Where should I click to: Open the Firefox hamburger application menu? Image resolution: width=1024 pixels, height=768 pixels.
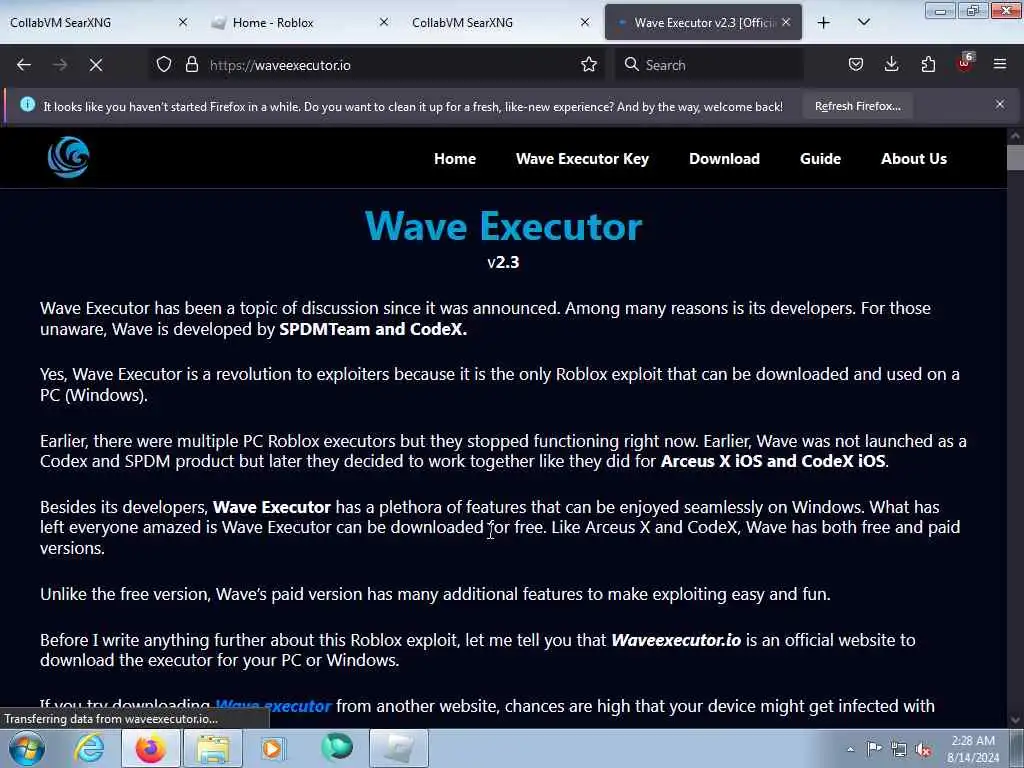1000,65
